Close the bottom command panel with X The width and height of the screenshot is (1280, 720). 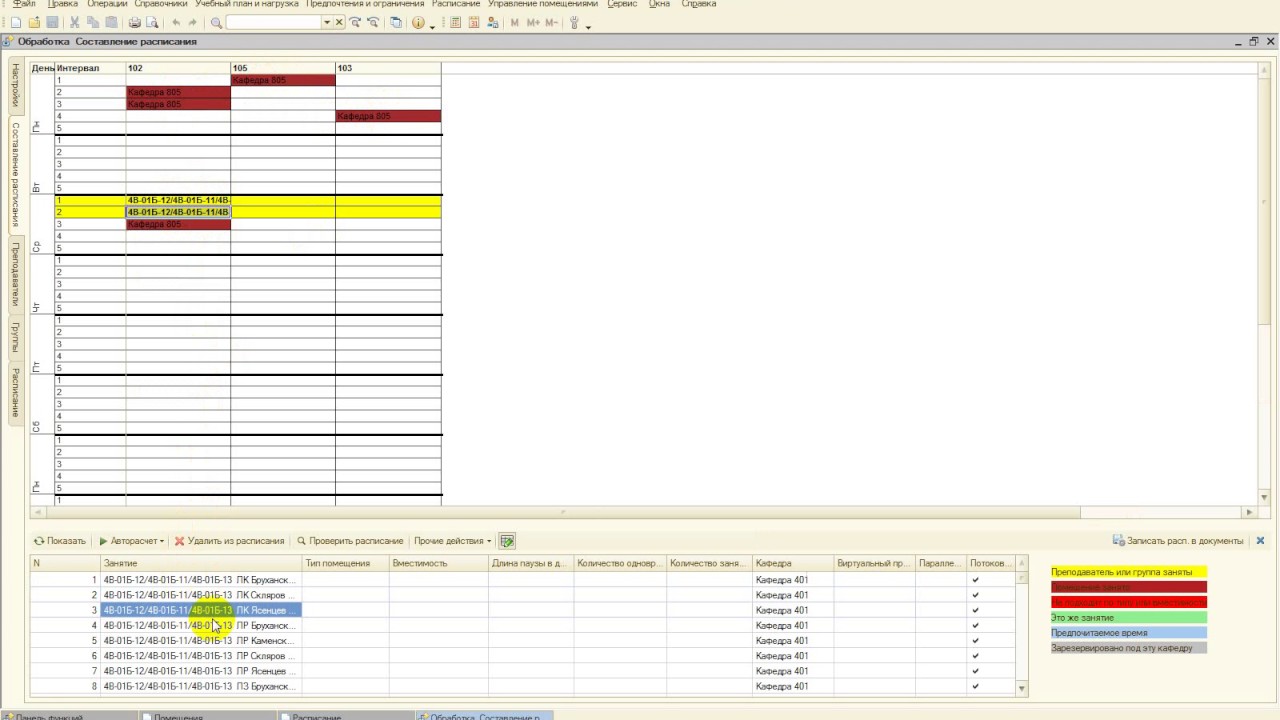tap(1260, 541)
